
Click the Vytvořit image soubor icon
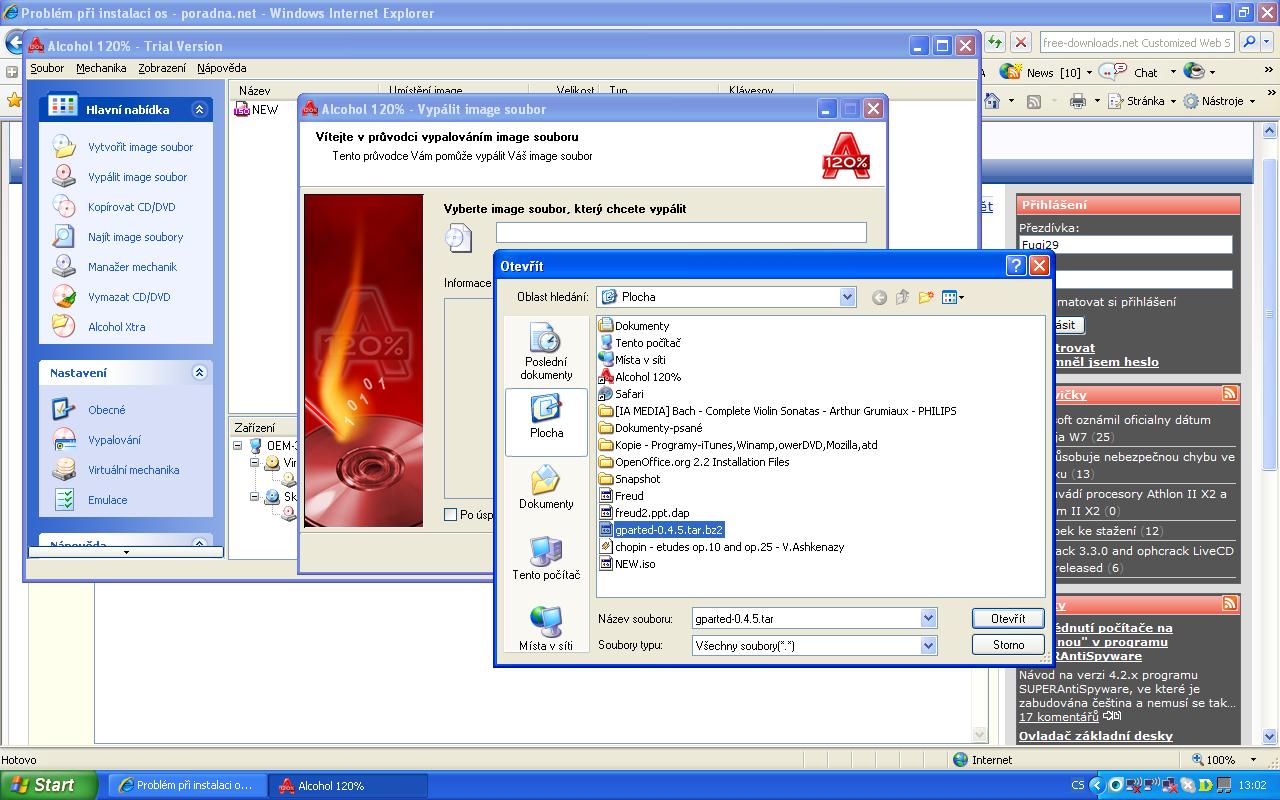pos(64,147)
